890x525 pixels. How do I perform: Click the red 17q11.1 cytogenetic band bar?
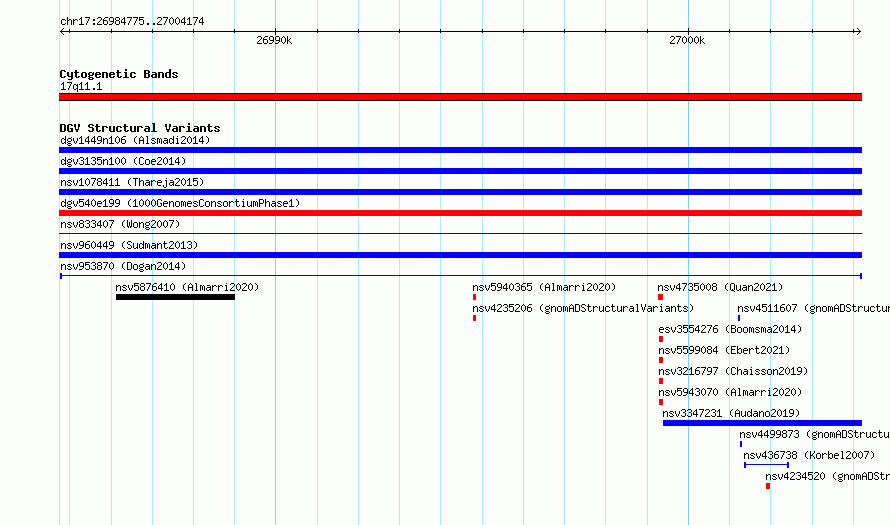pyautogui.click(x=460, y=97)
